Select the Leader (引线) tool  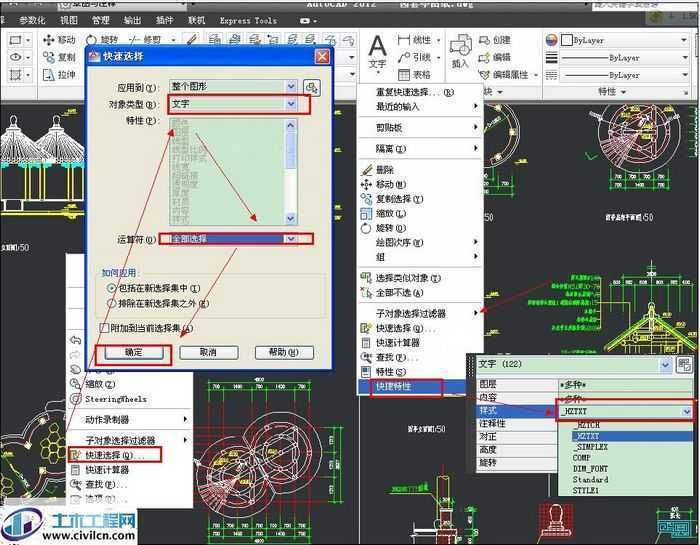tap(415, 57)
